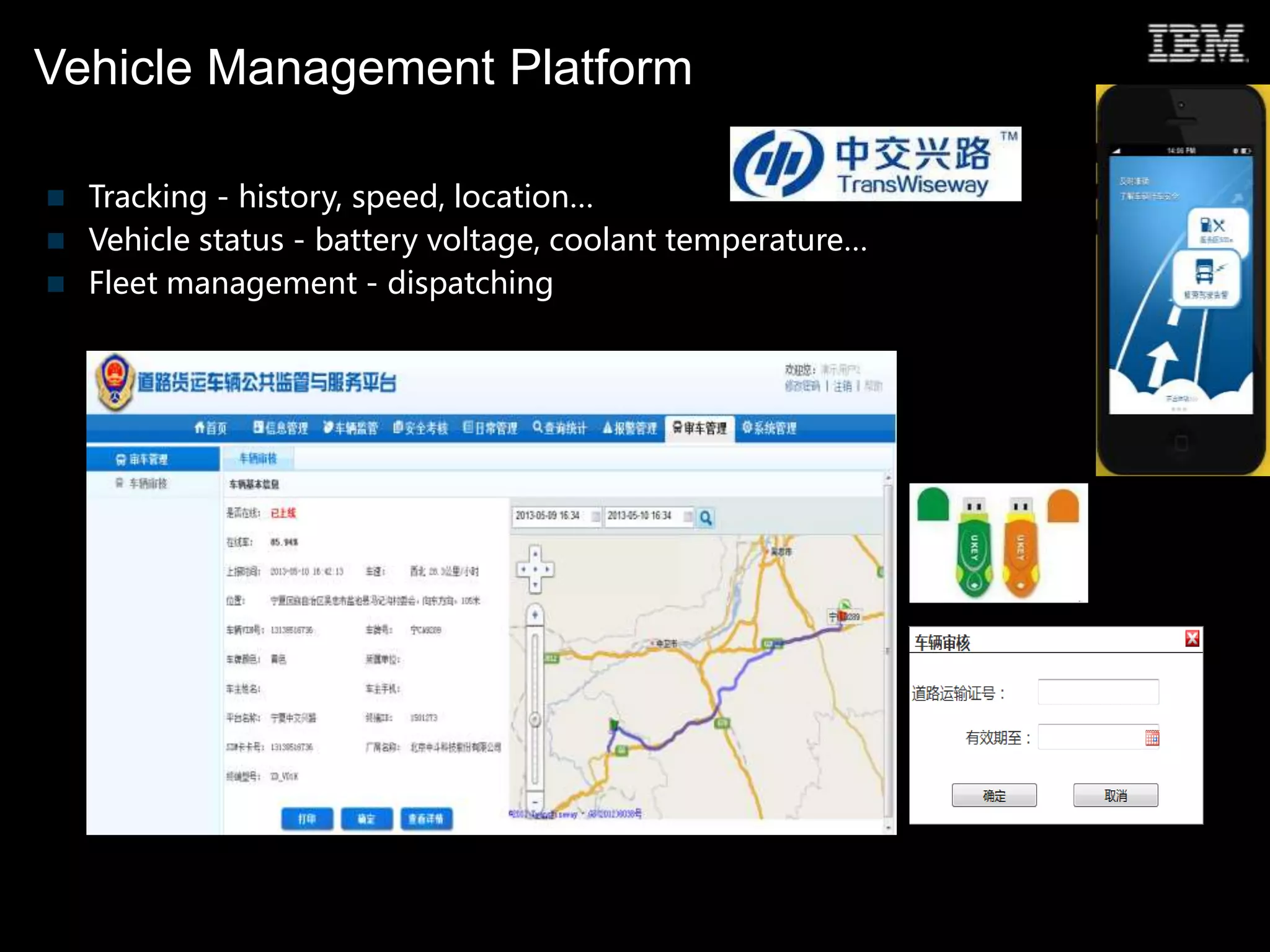Click the 修改密码 link at top right

[x=802, y=386]
